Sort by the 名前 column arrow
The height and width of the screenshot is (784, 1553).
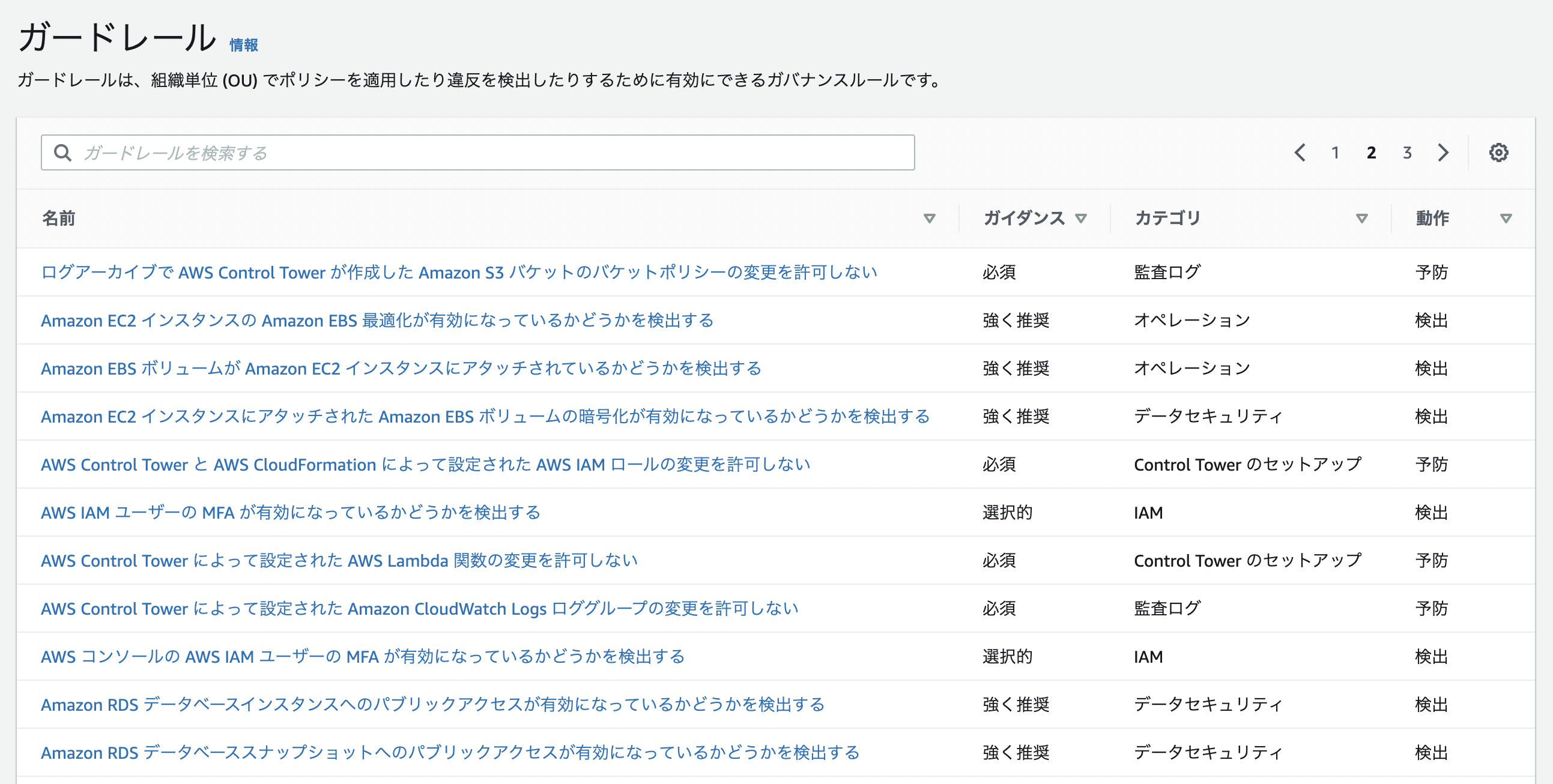click(x=929, y=218)
